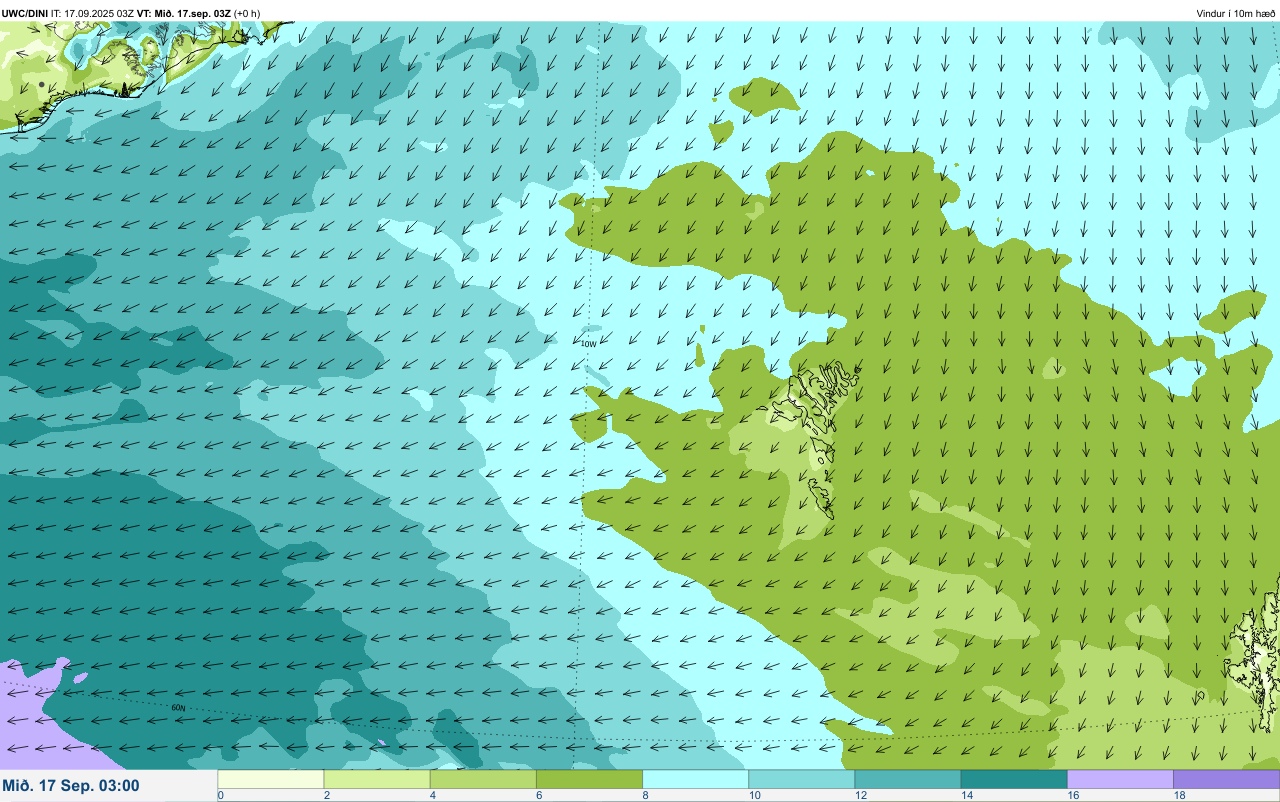Click the legend tick value '18'
This screenshot has height=802, width=1280.
click(x=1179, y=796)
